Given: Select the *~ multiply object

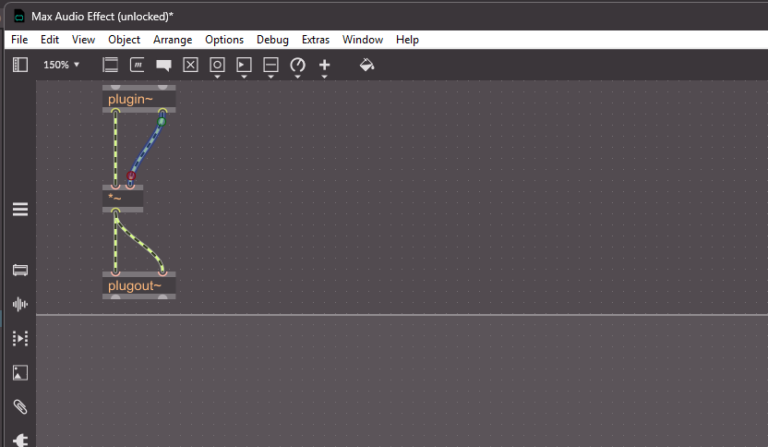Looking at the screenshot, I should tap(123, 198).
